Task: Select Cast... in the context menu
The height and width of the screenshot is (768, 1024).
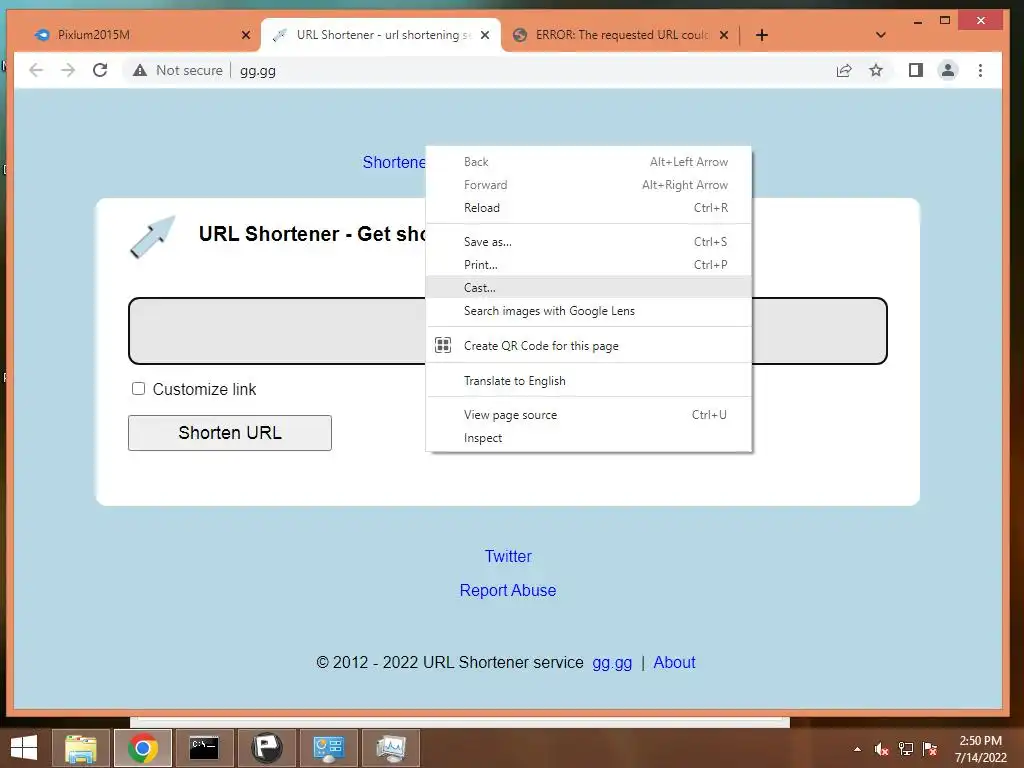Action: pos(588,287)
